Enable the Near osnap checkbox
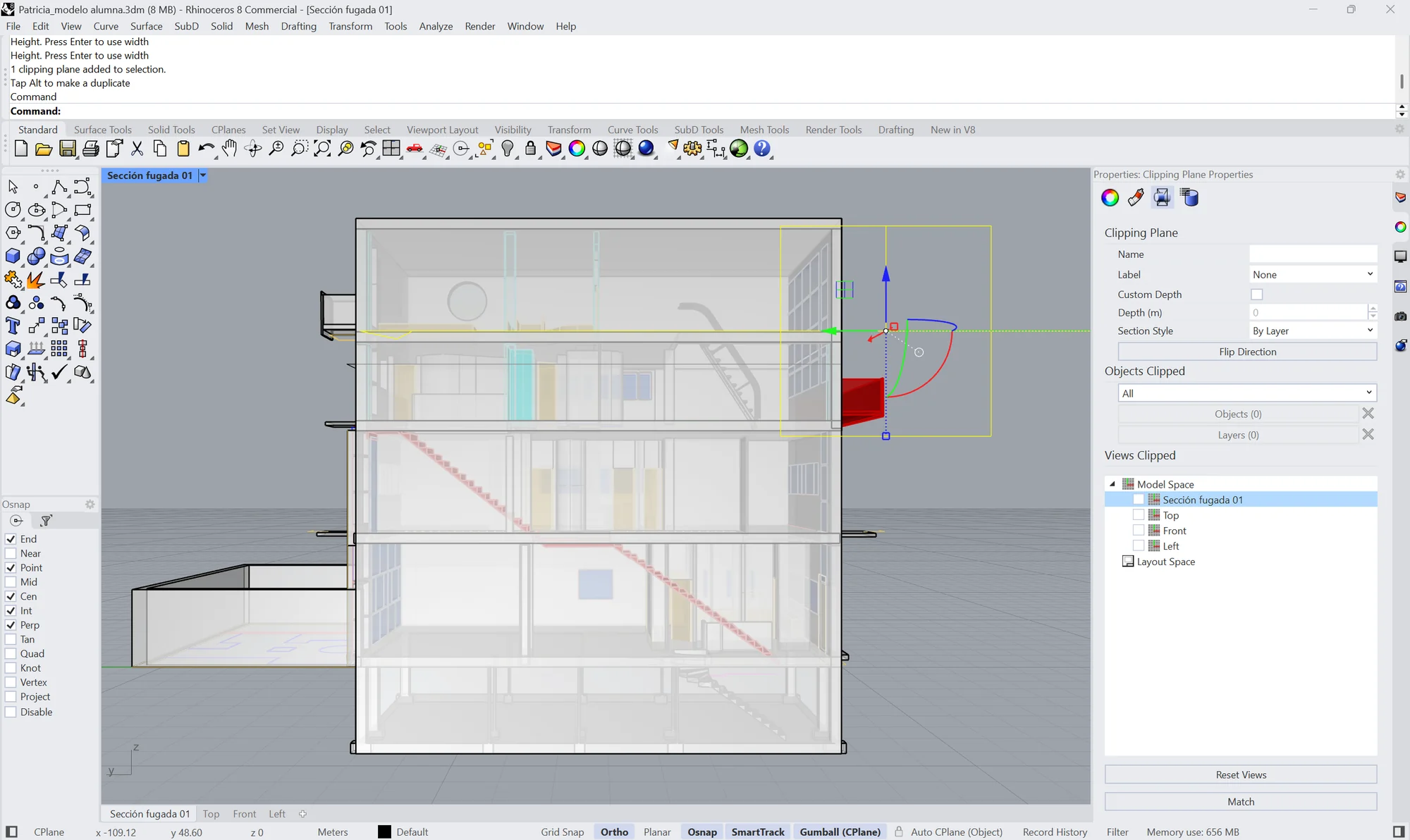The image size is (1410, 840). pyautogui.click(x=11, y=553)
